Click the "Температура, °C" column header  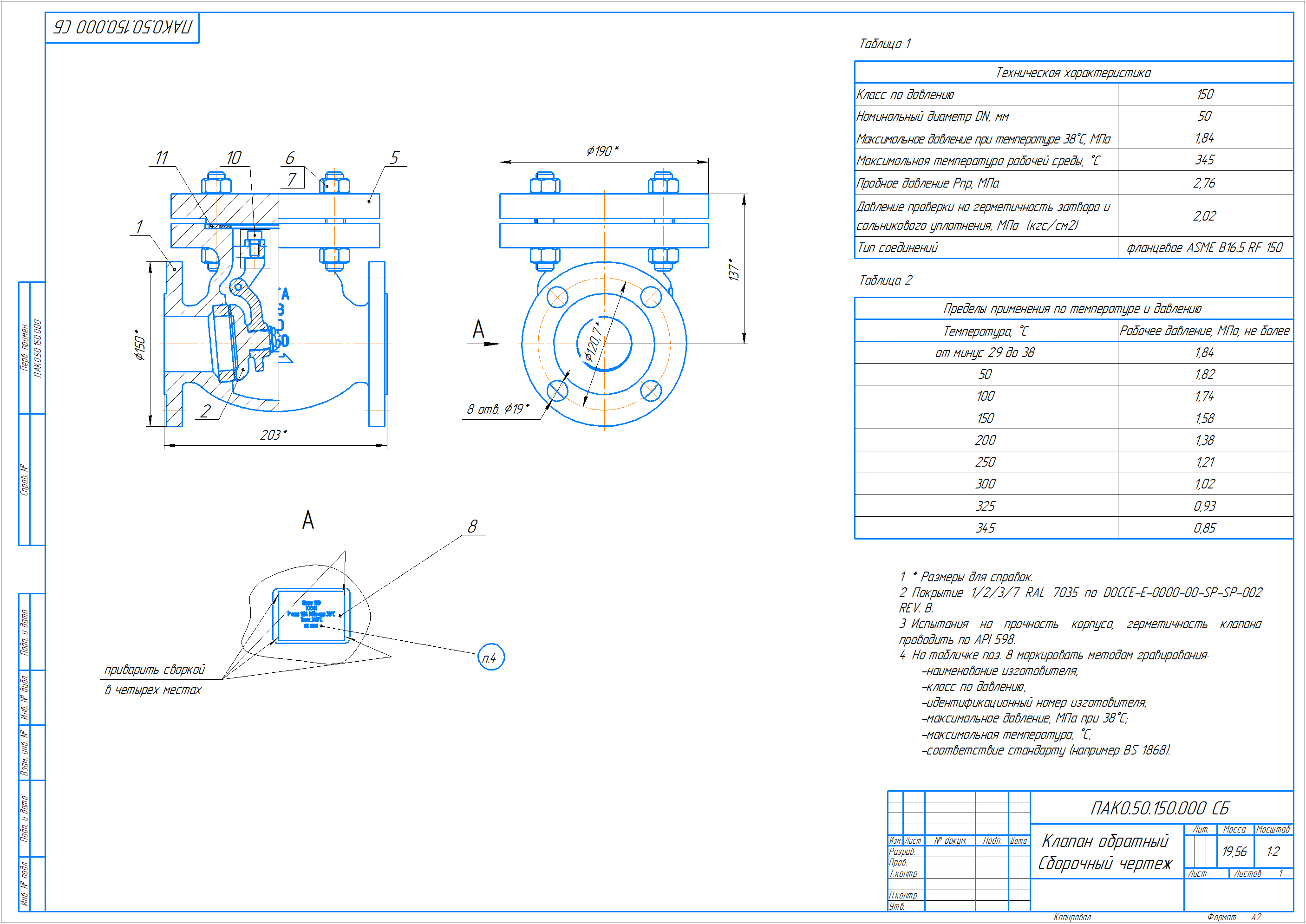tap(986, 331)
